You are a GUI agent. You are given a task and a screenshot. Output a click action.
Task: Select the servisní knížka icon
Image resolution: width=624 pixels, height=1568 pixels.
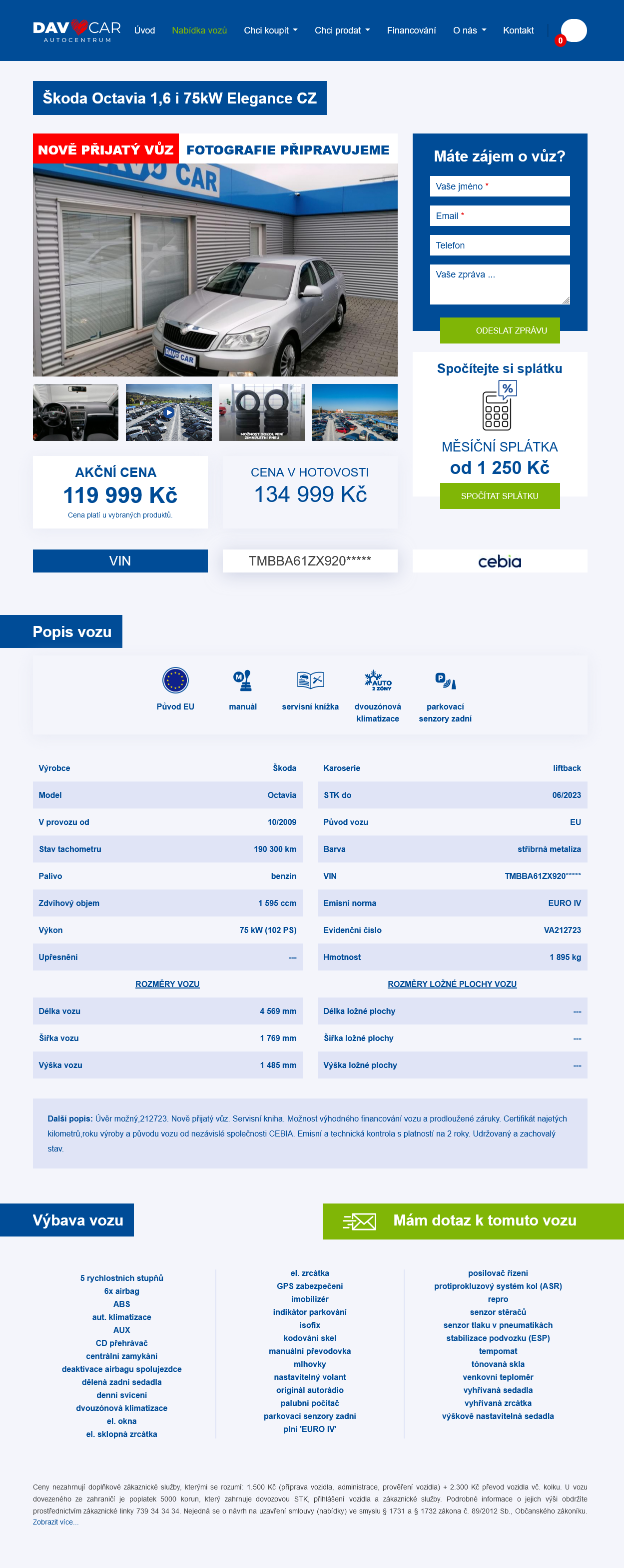(x=310, y=680)
